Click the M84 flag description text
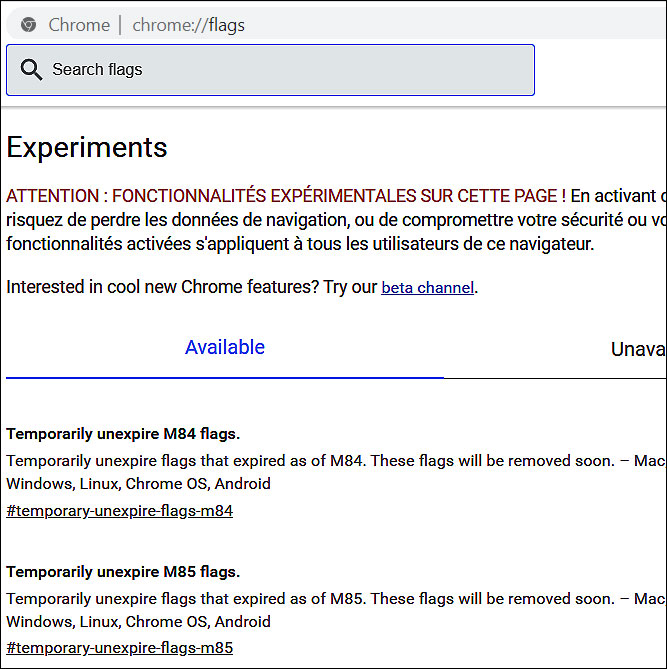 [336, 472]
